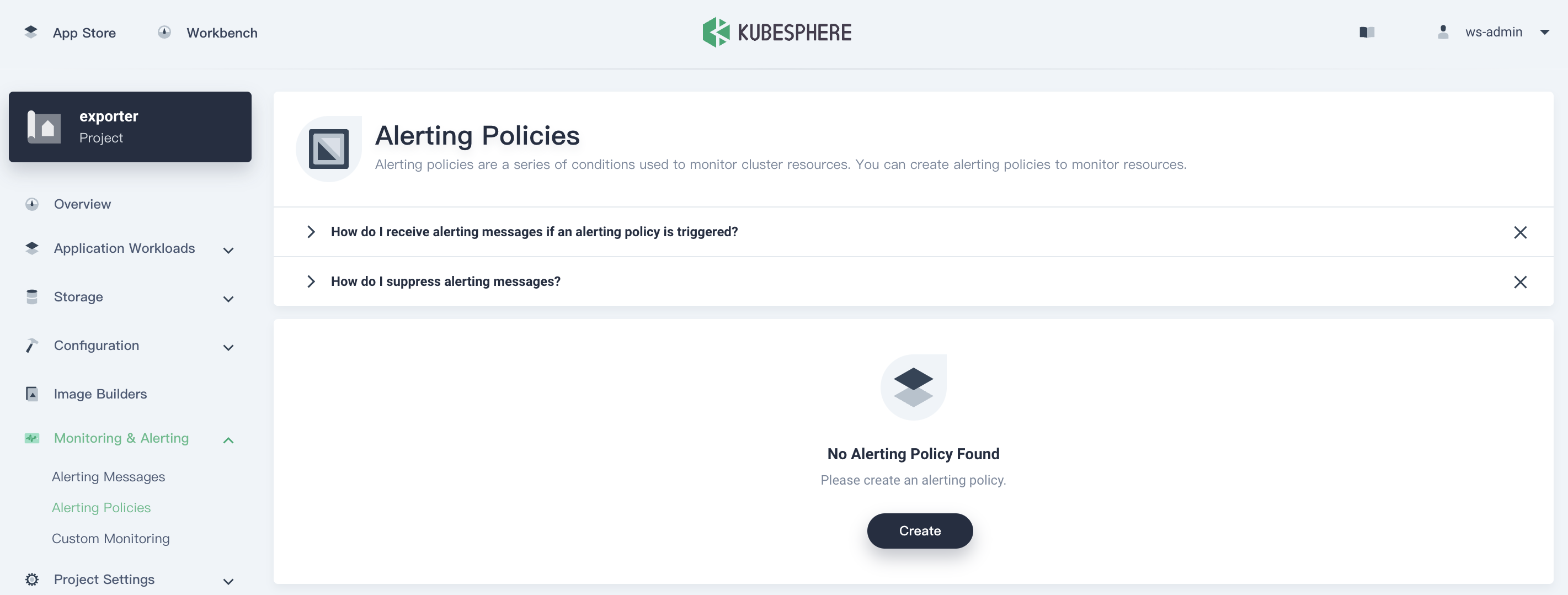Go to the Overview page
Image resolution: width=1568 pixels, height=595 pixels.
(x=82, y=204)
